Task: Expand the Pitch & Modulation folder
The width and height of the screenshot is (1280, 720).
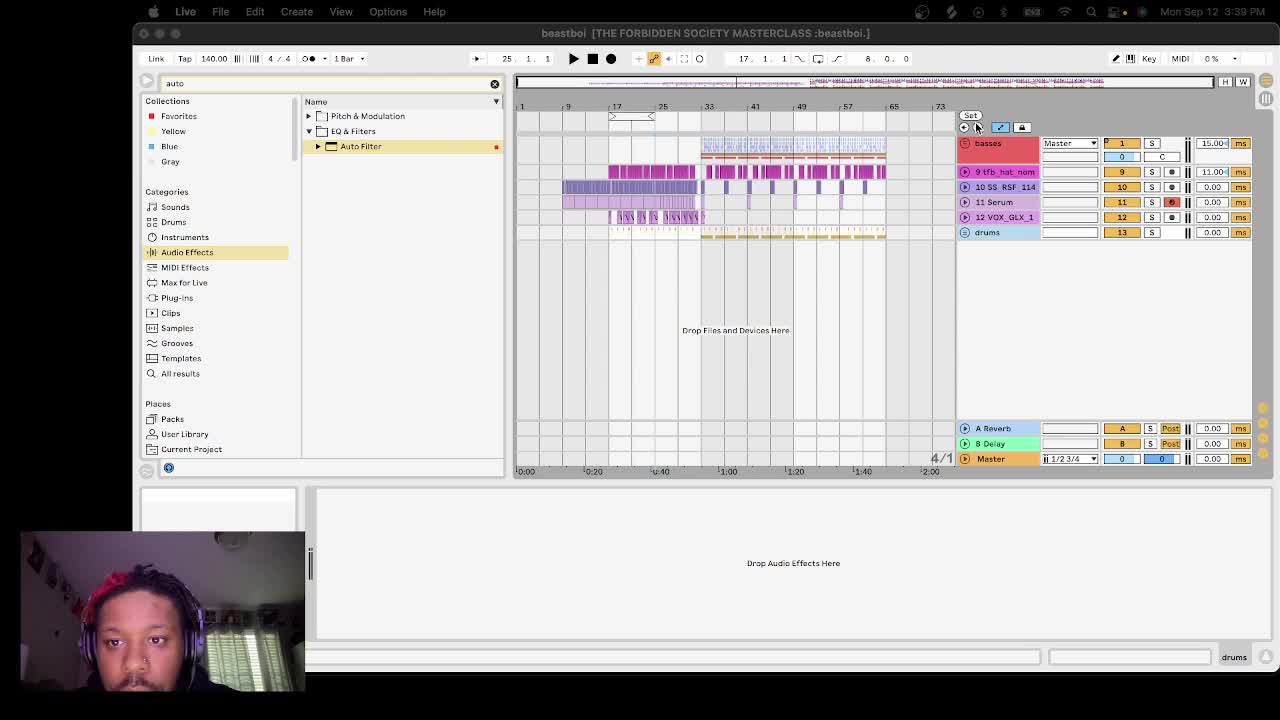Action: tap(309, 116)
